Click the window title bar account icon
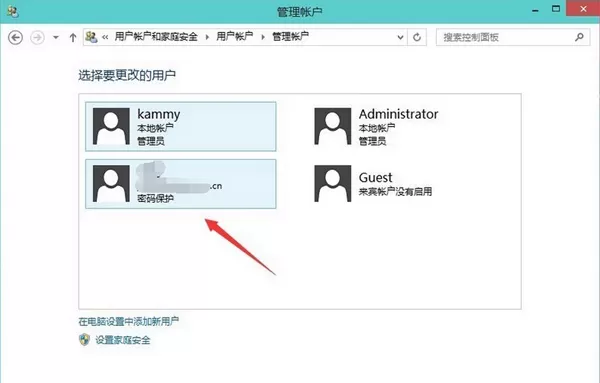Image resolution: width=600 pixels, height=383 pixels. tap(12, 11)
